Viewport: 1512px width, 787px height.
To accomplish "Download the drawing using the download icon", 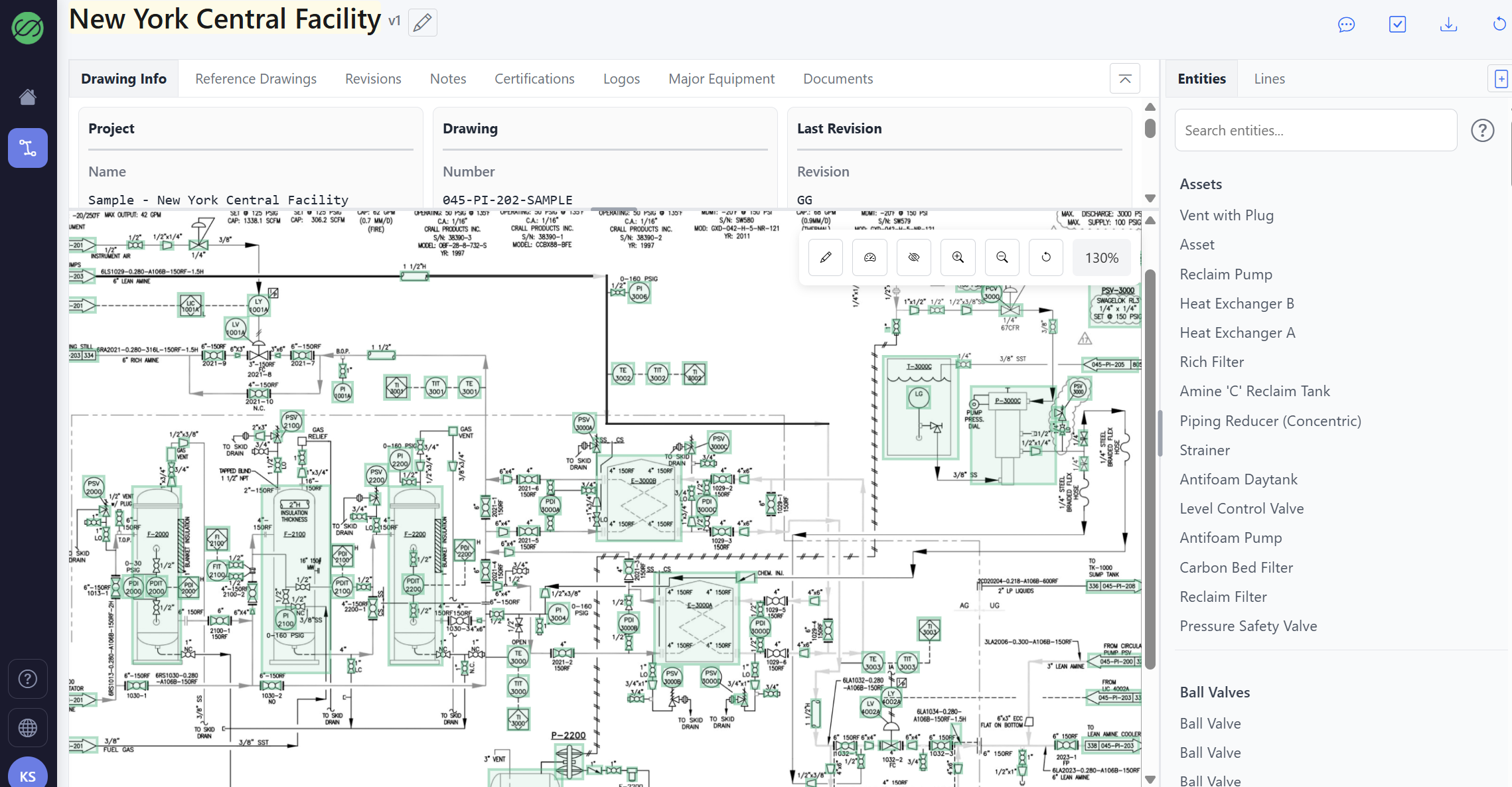I will (1448, 24).
